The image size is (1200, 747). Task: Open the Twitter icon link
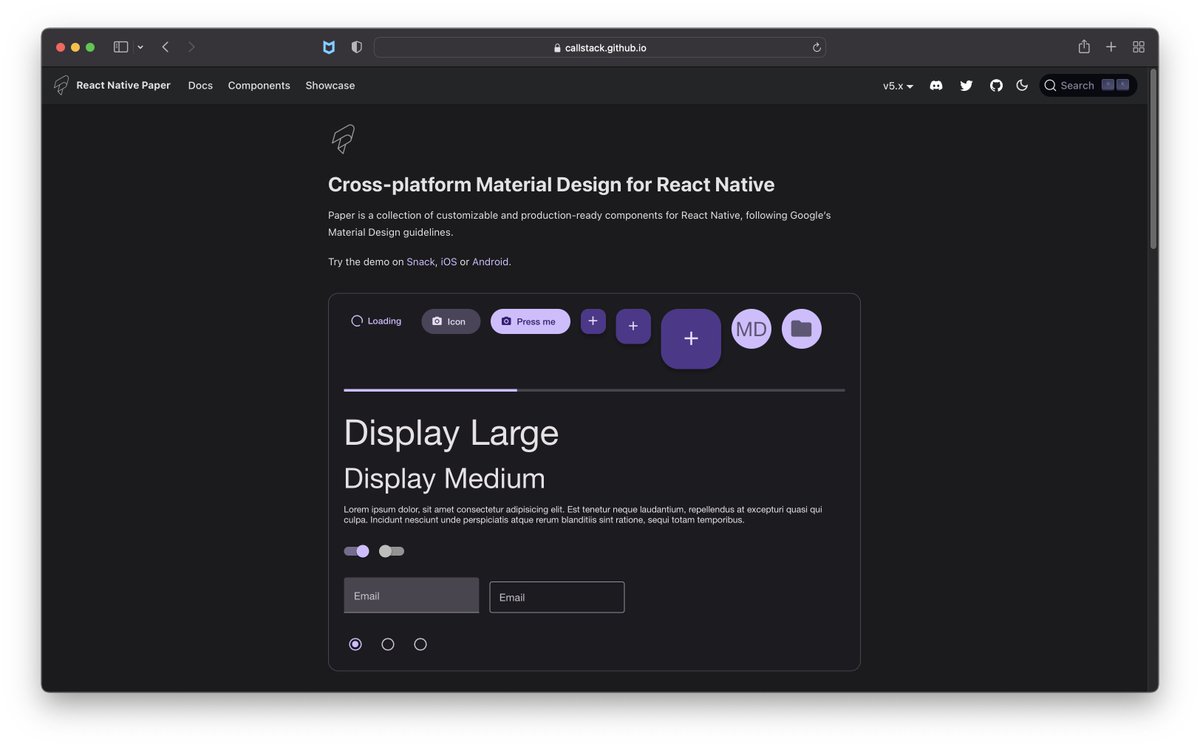[x=966, y=86]
